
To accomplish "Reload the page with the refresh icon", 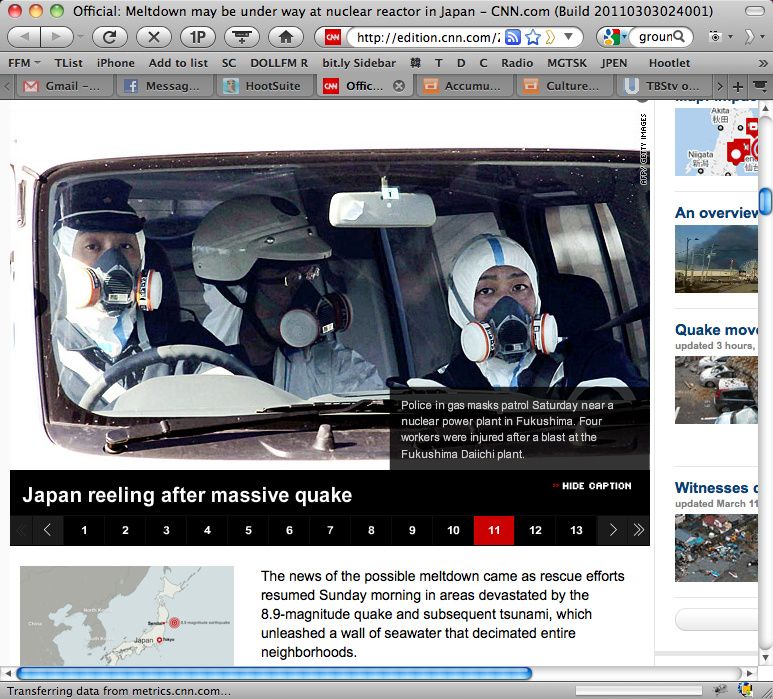I will (x=109, y=37).
